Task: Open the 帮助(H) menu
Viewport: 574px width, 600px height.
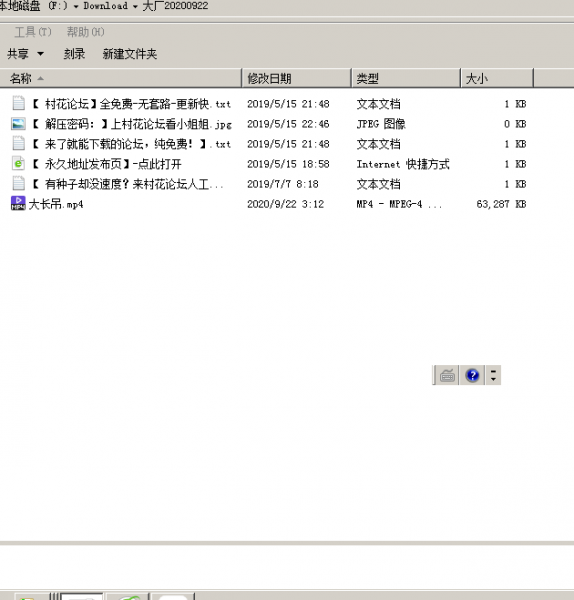Action: coord(85,32)
